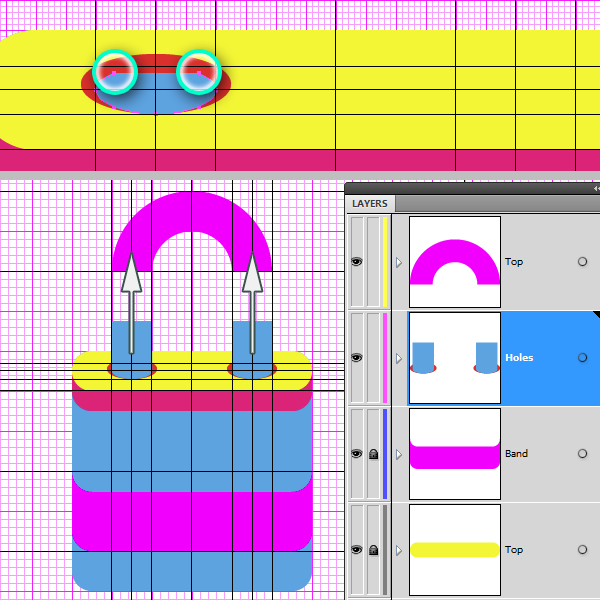Screen dimensions: 600x600
Task: Click the blue color strip of Band layer
Action: (x=385, y=454)
